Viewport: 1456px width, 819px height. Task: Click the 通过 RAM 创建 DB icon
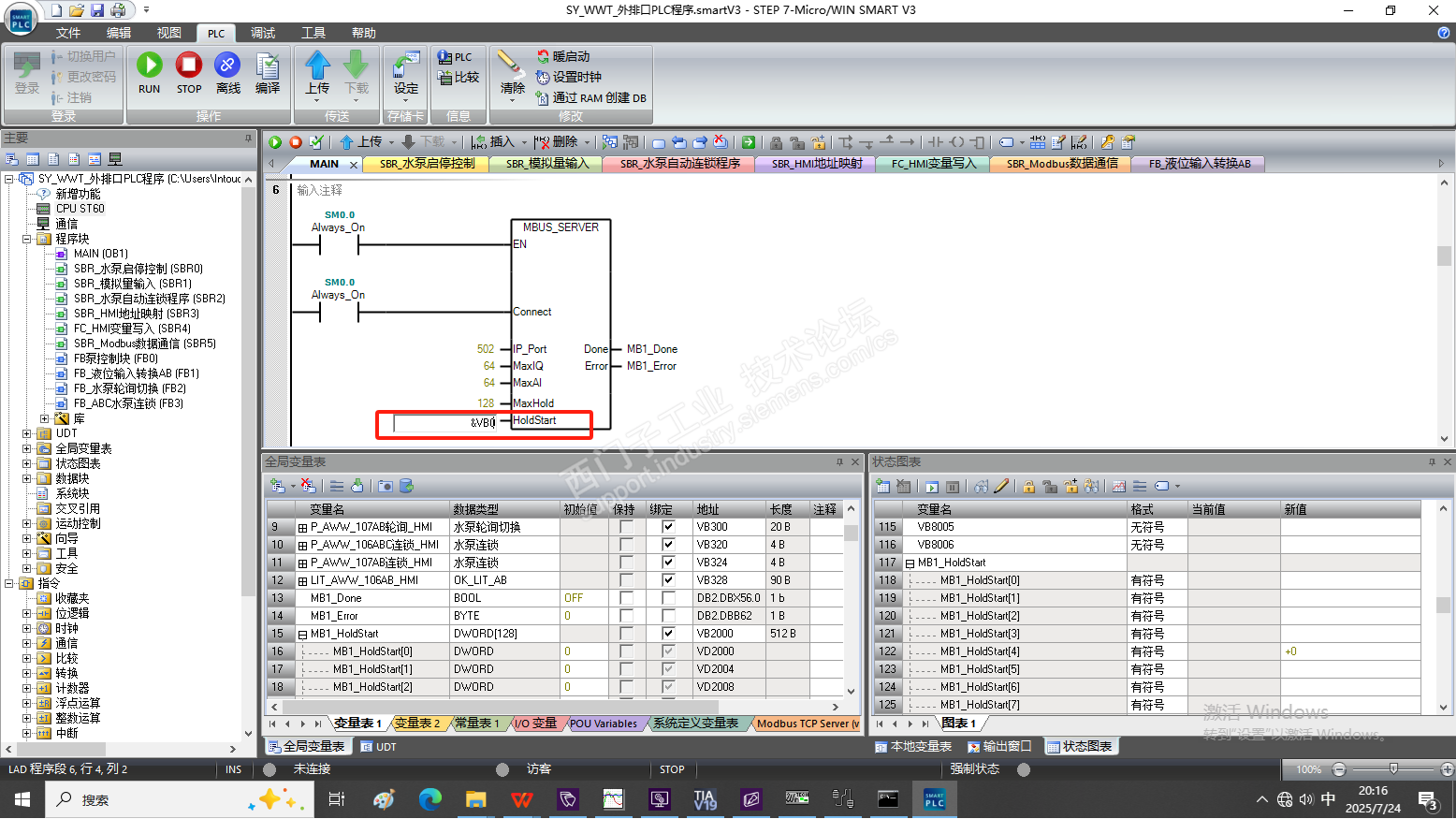pos(543,97)
